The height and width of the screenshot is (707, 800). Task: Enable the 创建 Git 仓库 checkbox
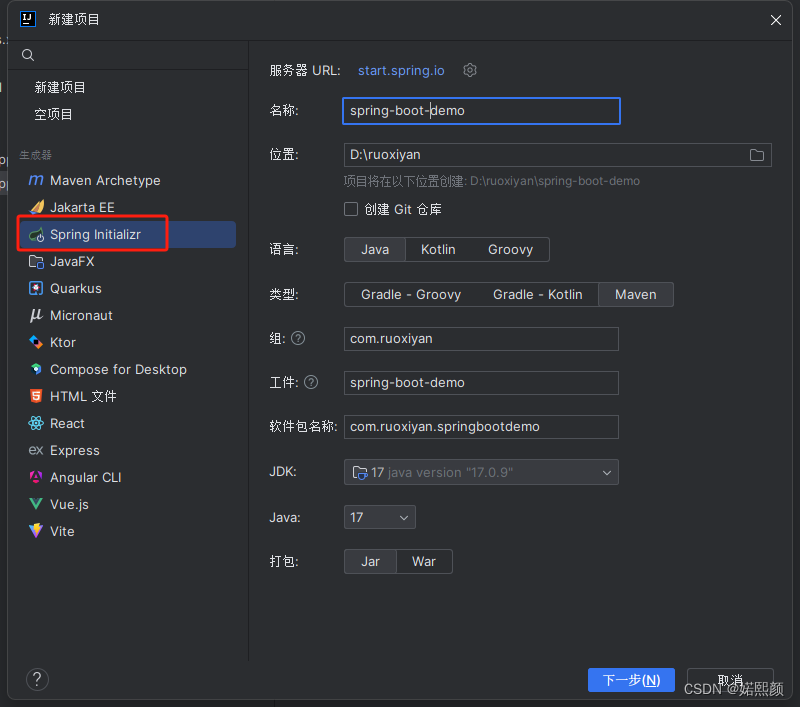coord(351,210)
